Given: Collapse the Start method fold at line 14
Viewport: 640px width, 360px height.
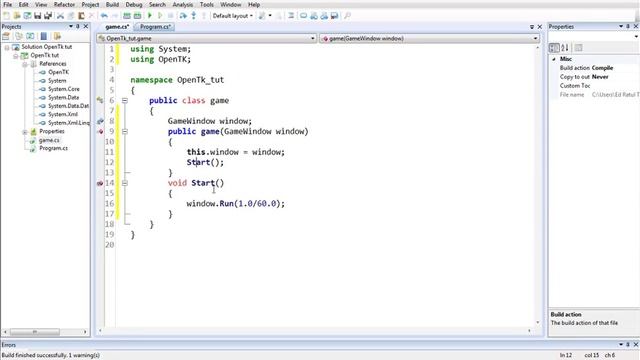Looking at the screenshot, I should click(125, 183).
